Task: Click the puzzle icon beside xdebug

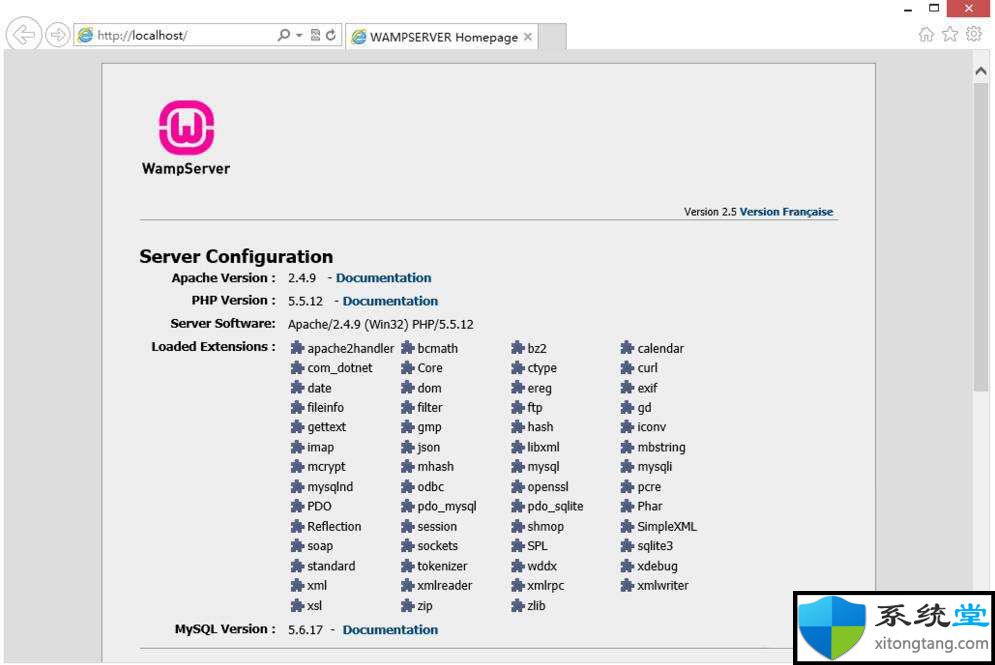Action: tap(628, 566)
